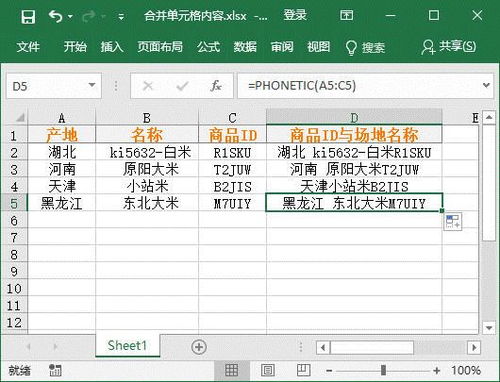
Task: Switch to Normal view icon
Action: click(x=231, y=370)
